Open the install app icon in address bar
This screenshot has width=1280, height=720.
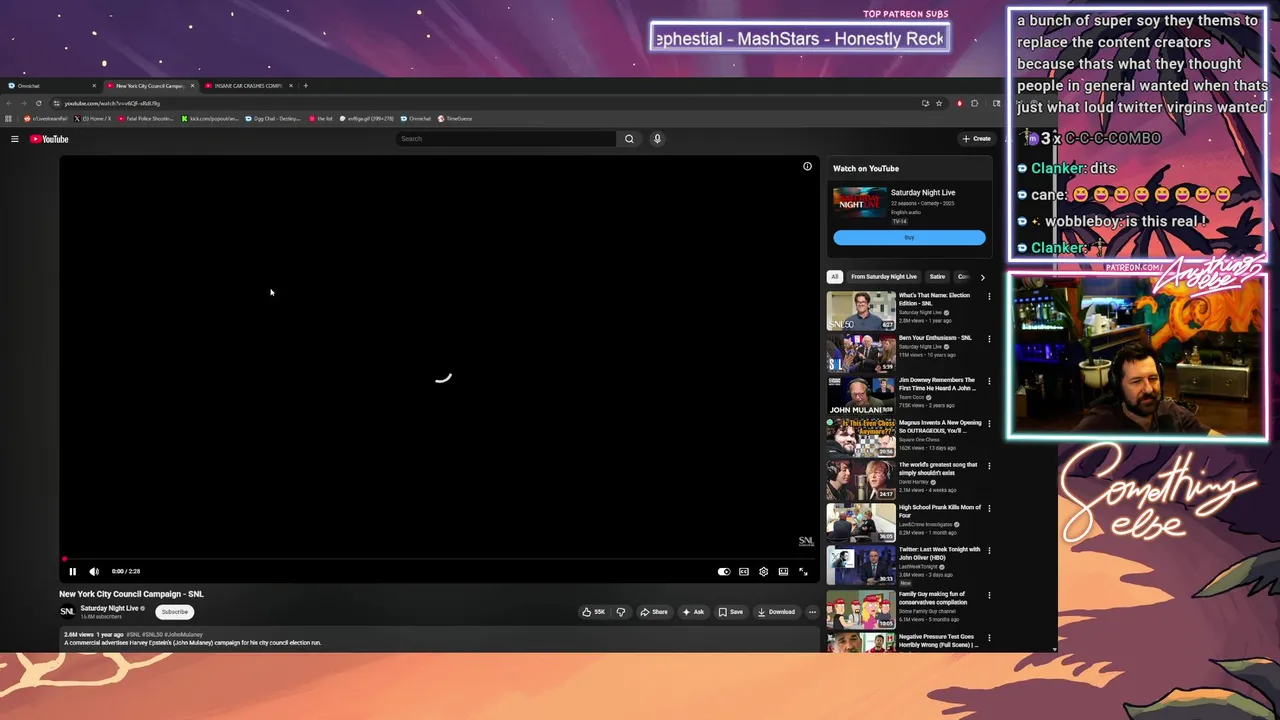(925, 103)
